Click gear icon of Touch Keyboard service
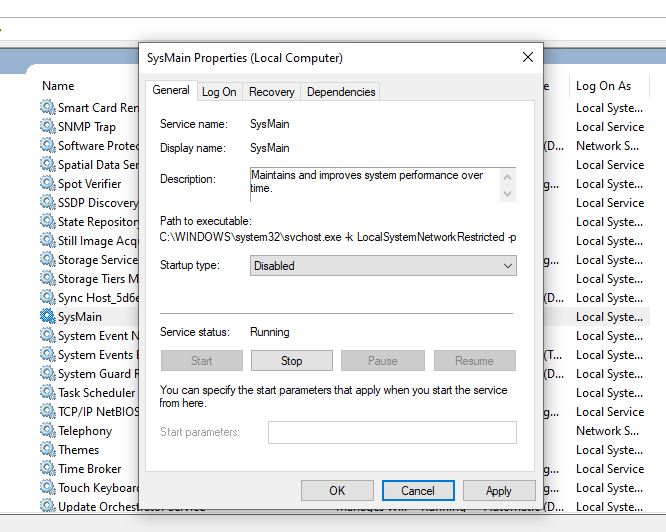The width and height of the screenshot is (666, 532). [48, 487]
